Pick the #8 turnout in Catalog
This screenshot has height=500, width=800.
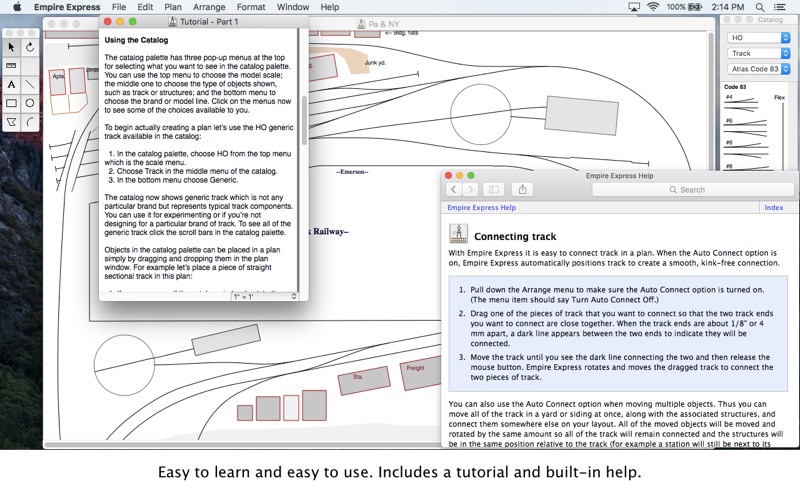746,167
